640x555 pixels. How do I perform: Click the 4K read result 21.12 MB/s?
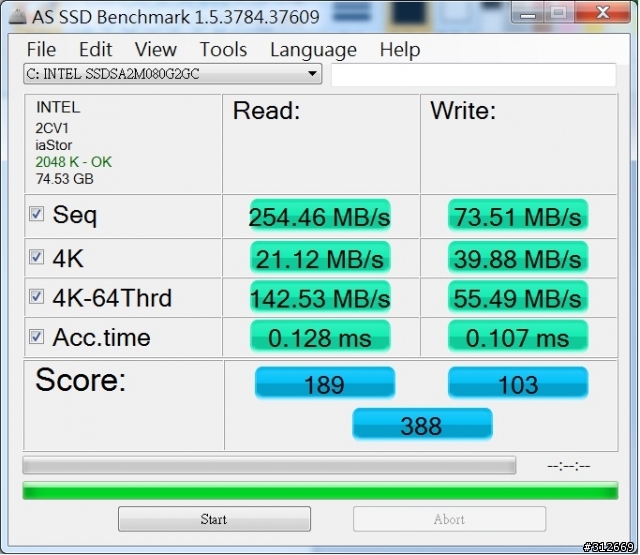(320, 258)
